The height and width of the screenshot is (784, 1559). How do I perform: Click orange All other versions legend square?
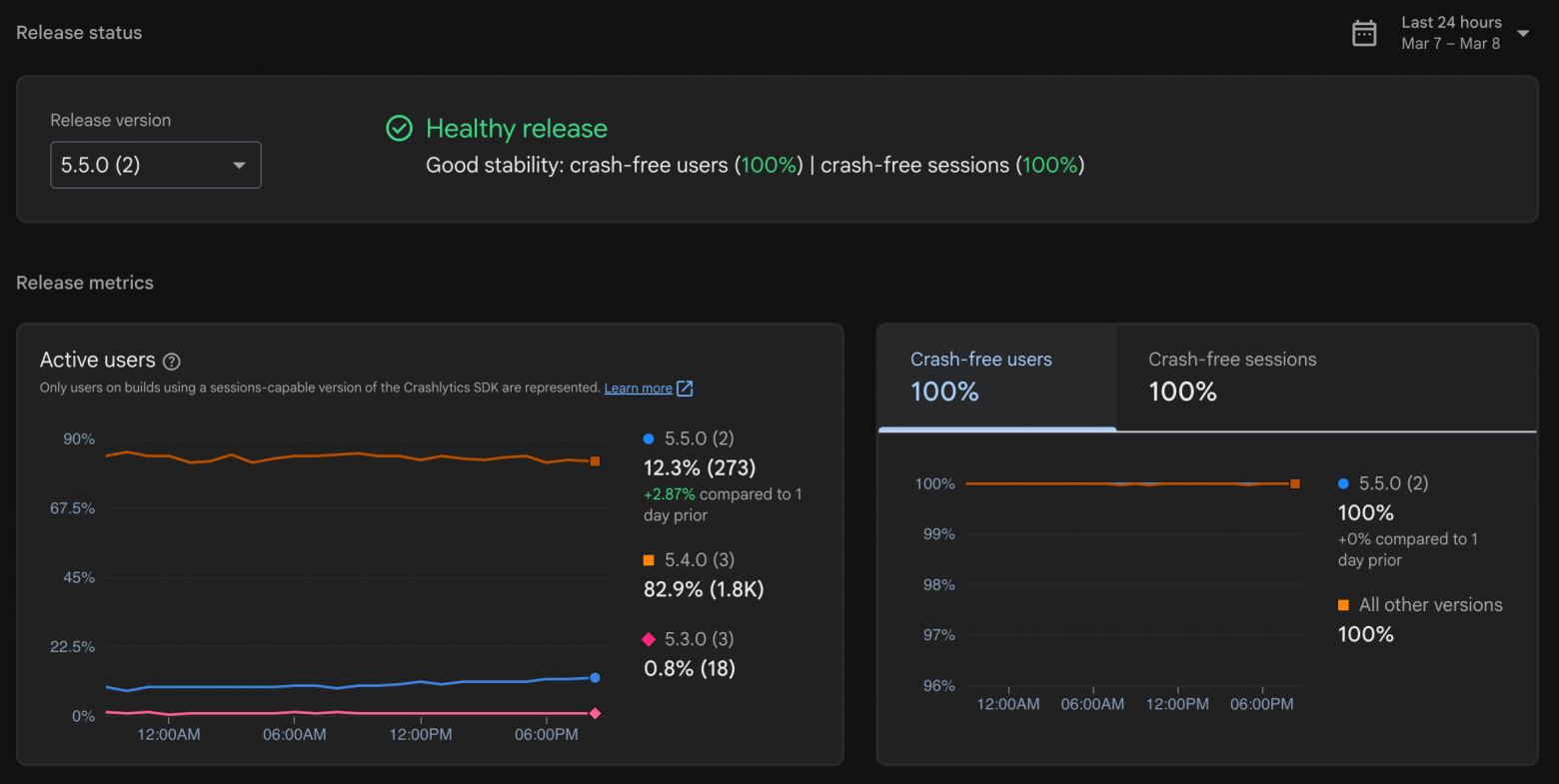tap(1343, 605)
